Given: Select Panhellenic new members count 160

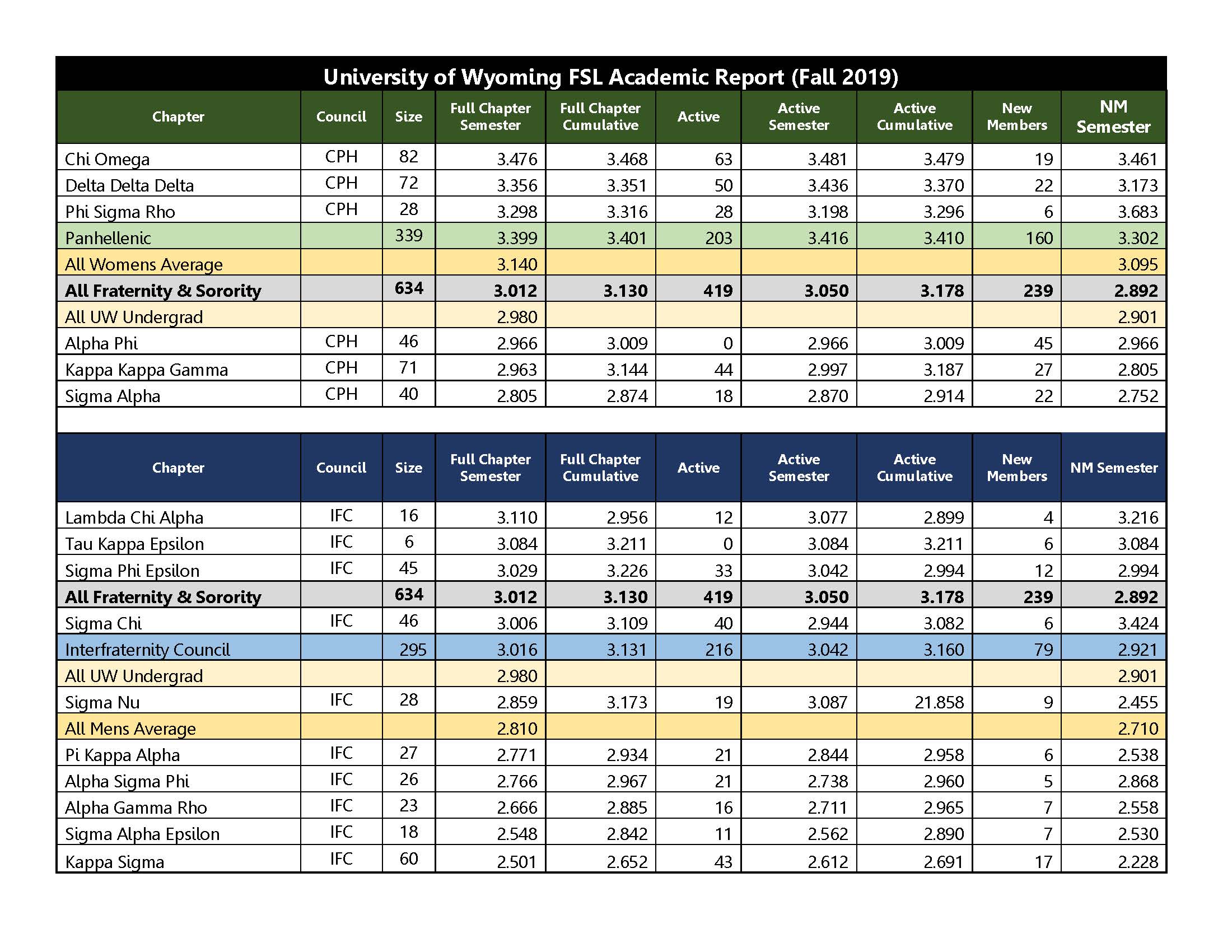Looking at the screenshot, I should 1038,237.
